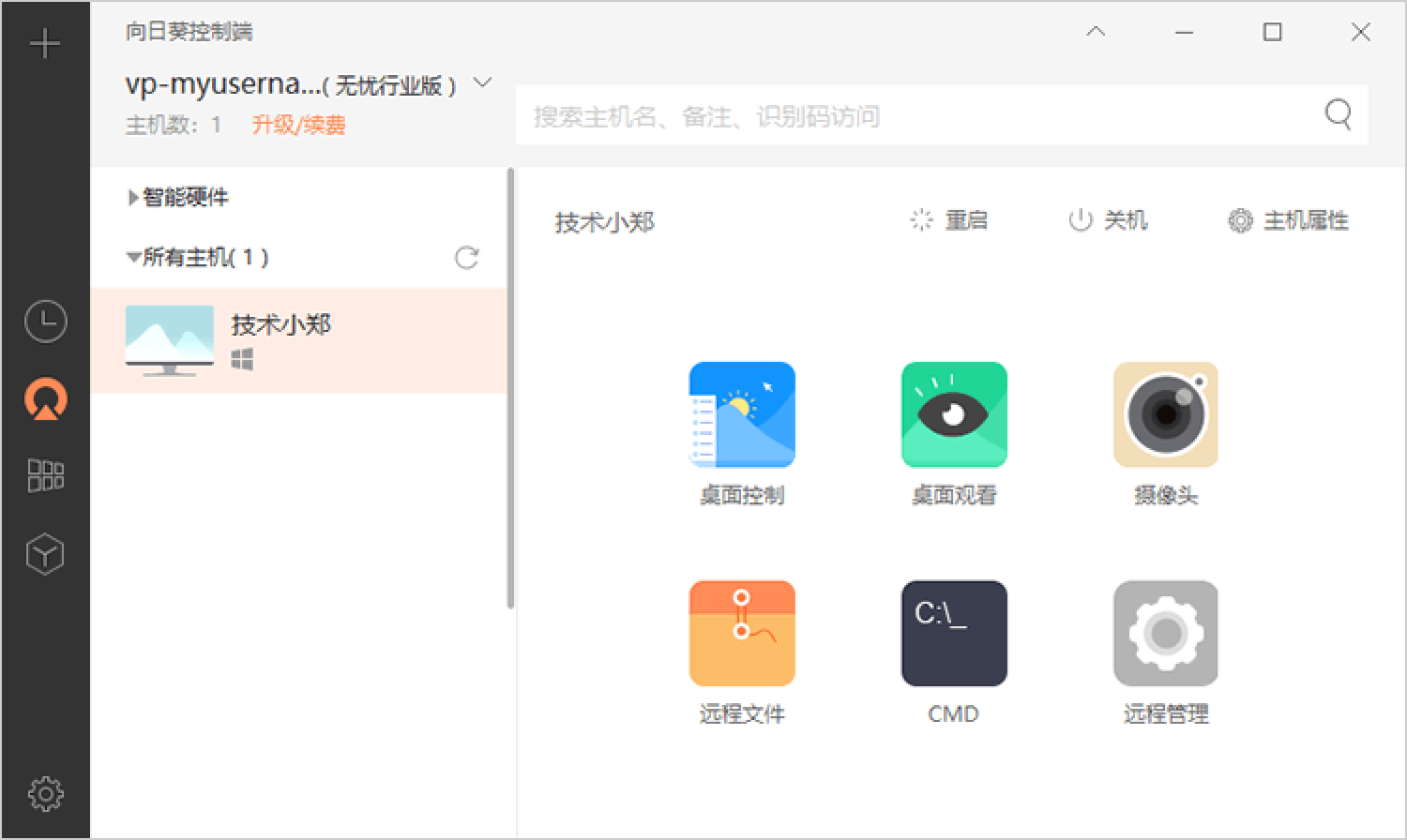Open the cube box sidebar icon
This screenshot has width=1407, height=840.
click(x=45, y=553)
